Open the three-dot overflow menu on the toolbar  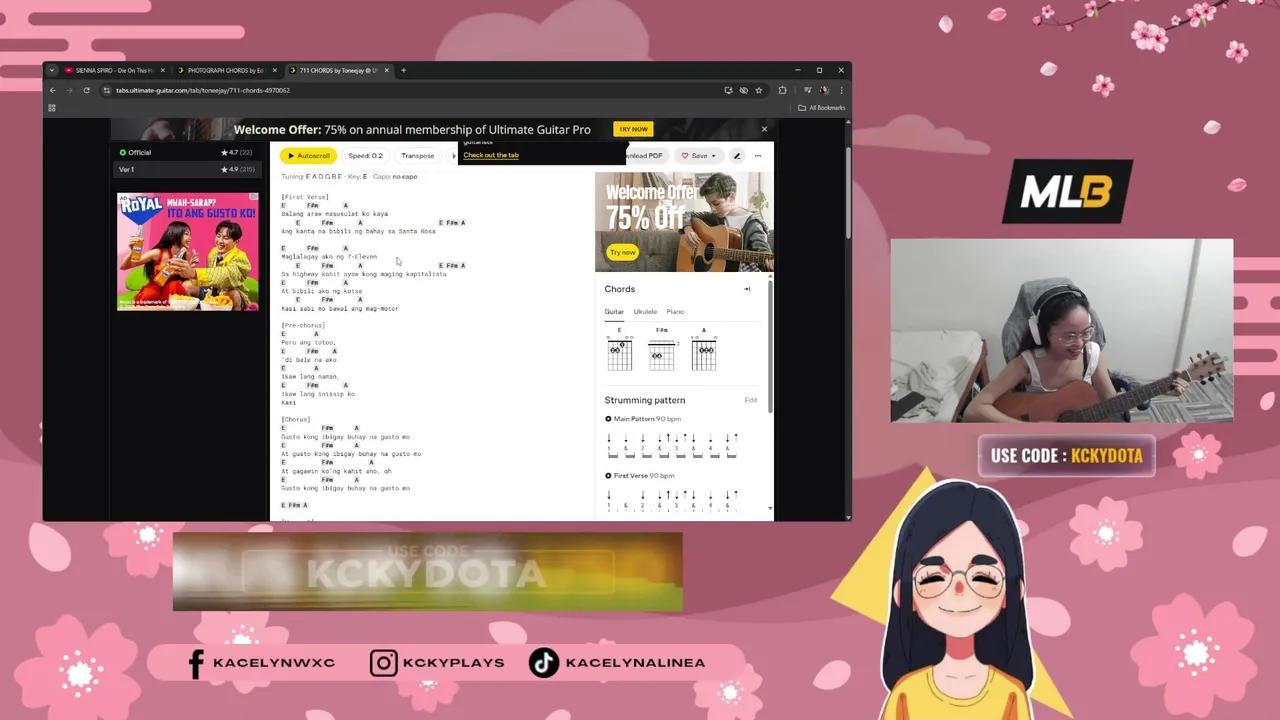(758, 156)
